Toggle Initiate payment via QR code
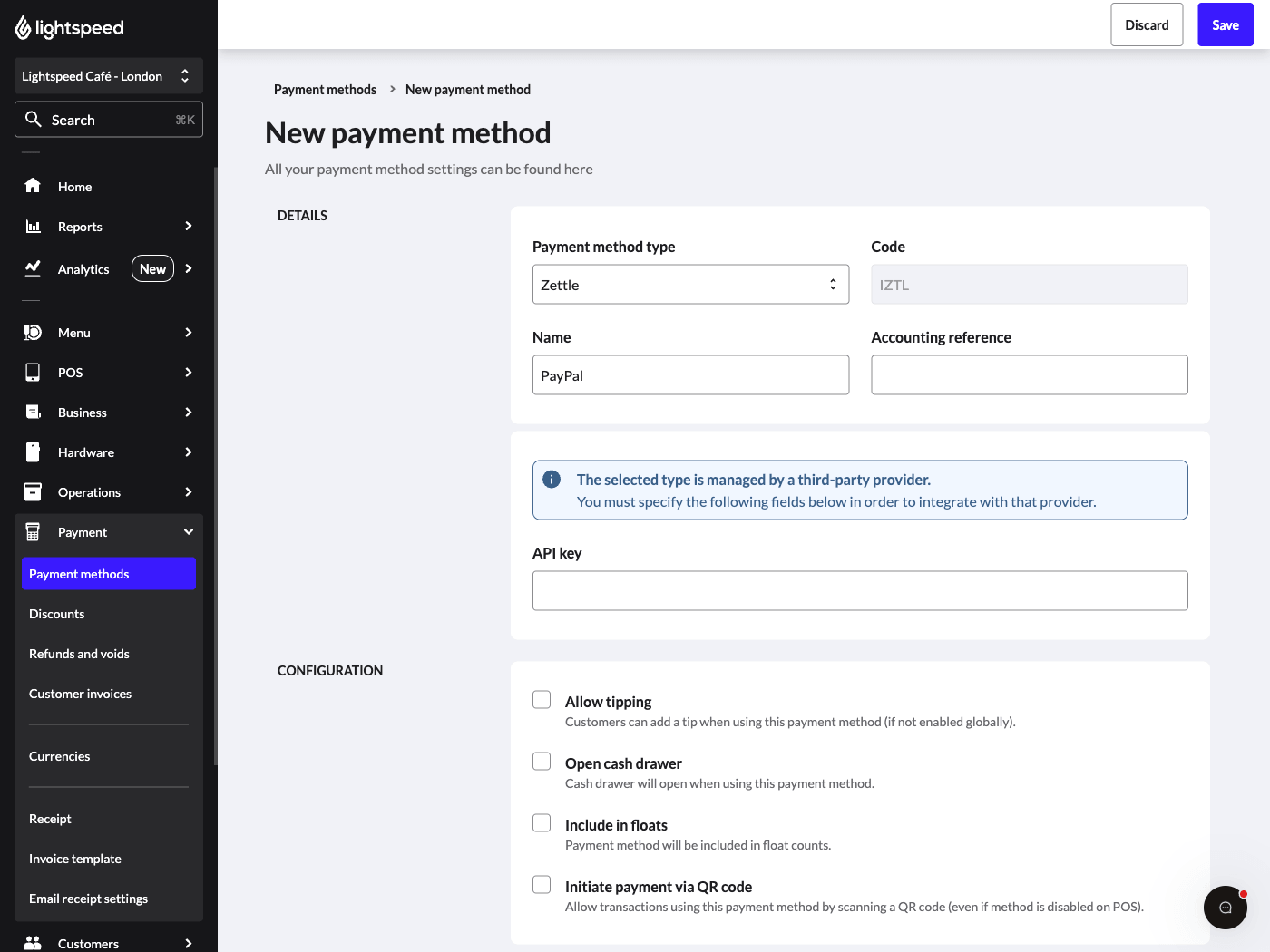 click(x=542, y=885)
